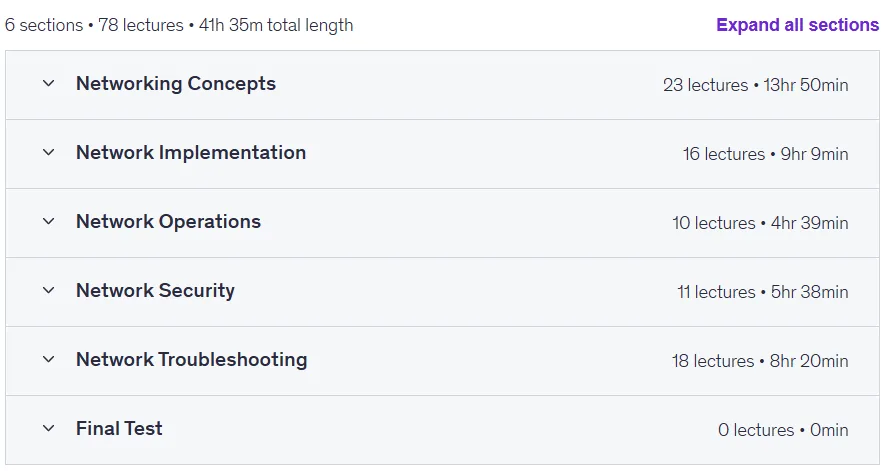Viewport: 885px width, 471px height.
Task: Click the Expand all sections link
Action: point(798,25)
